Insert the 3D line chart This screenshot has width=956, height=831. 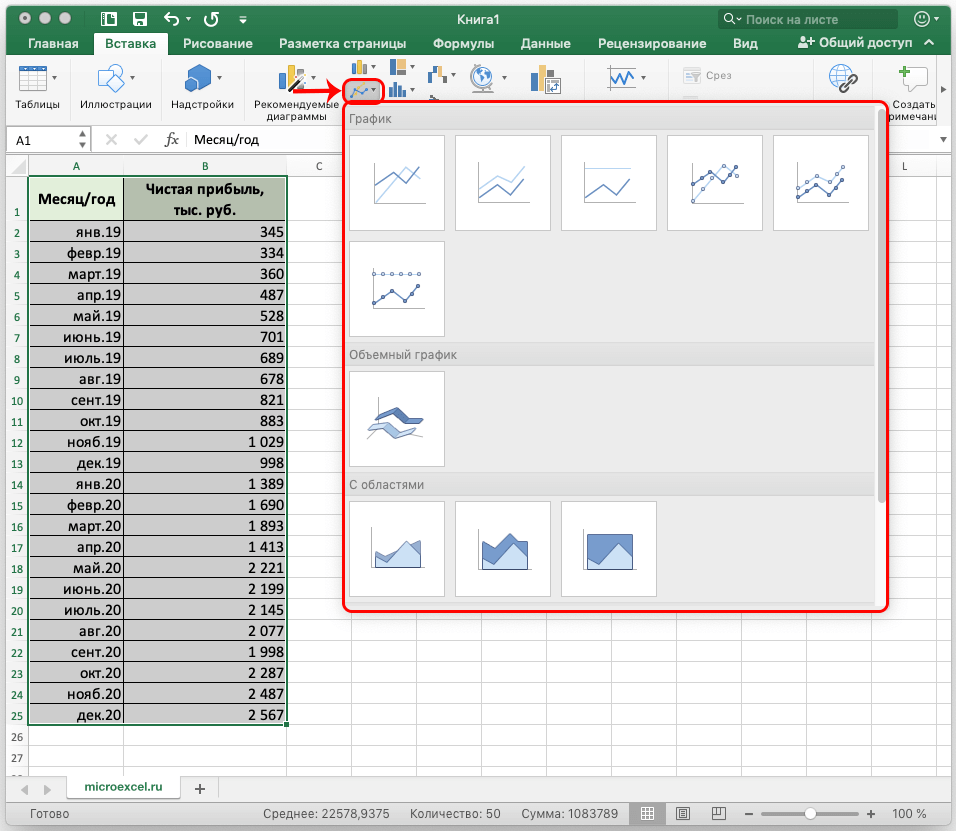[397, 419]
